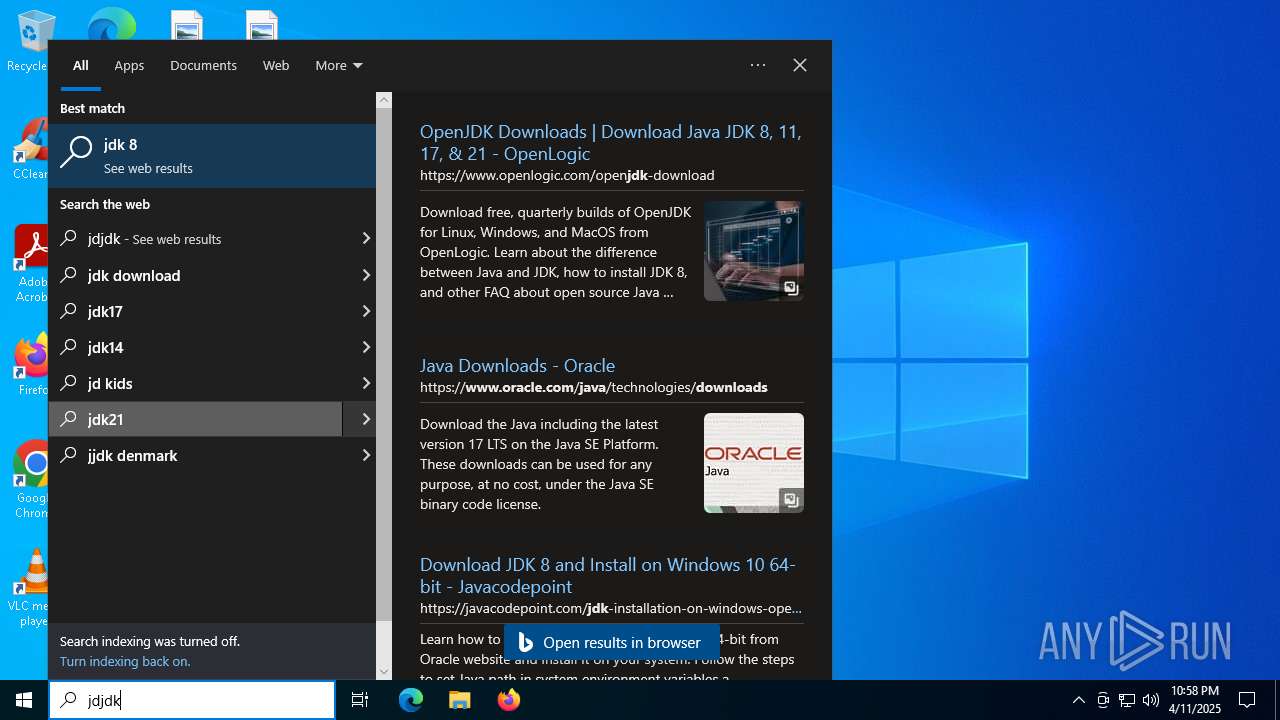Click the oracle.com java downloads URL text
This screenshot has height=720, width=1280.
point(594,387)
